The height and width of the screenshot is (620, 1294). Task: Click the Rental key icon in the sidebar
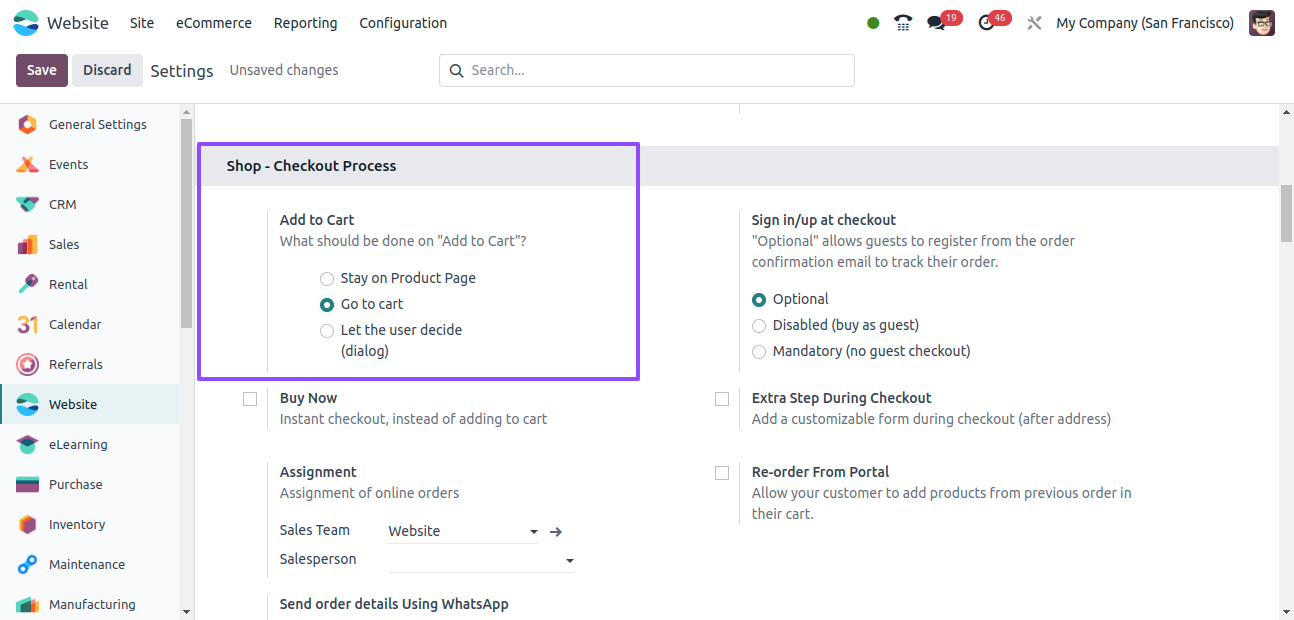point(28,284)
